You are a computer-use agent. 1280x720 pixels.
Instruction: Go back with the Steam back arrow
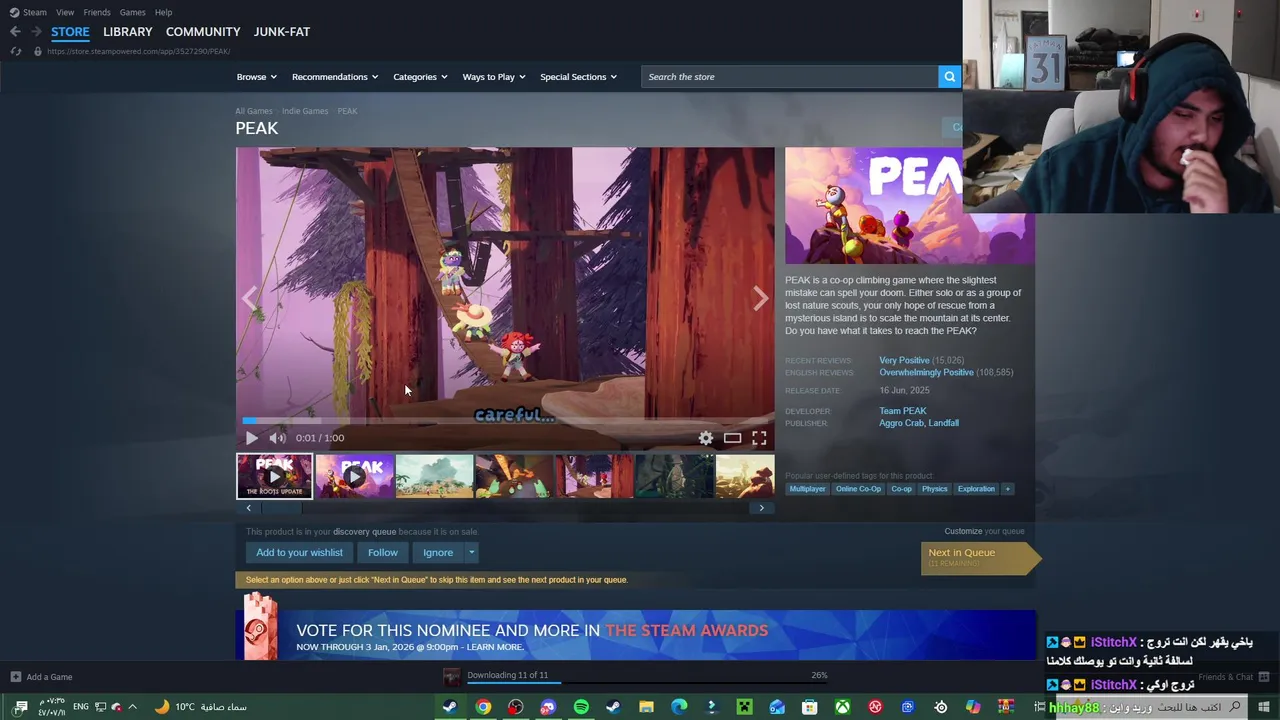(15, 32)
